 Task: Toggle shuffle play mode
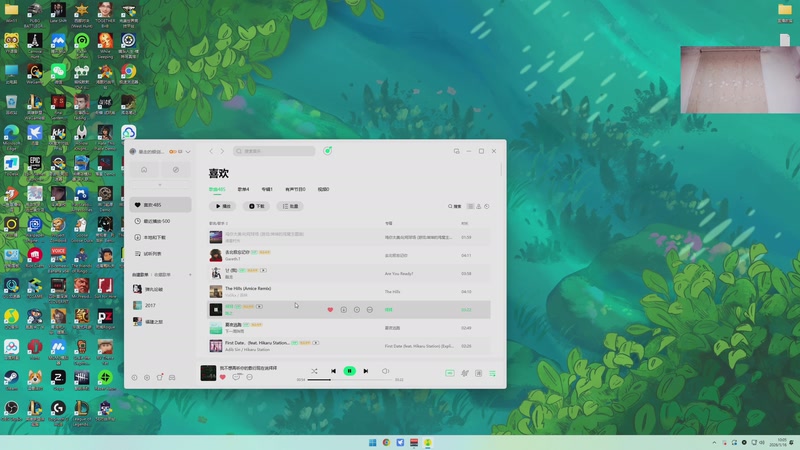coord(314,371)
